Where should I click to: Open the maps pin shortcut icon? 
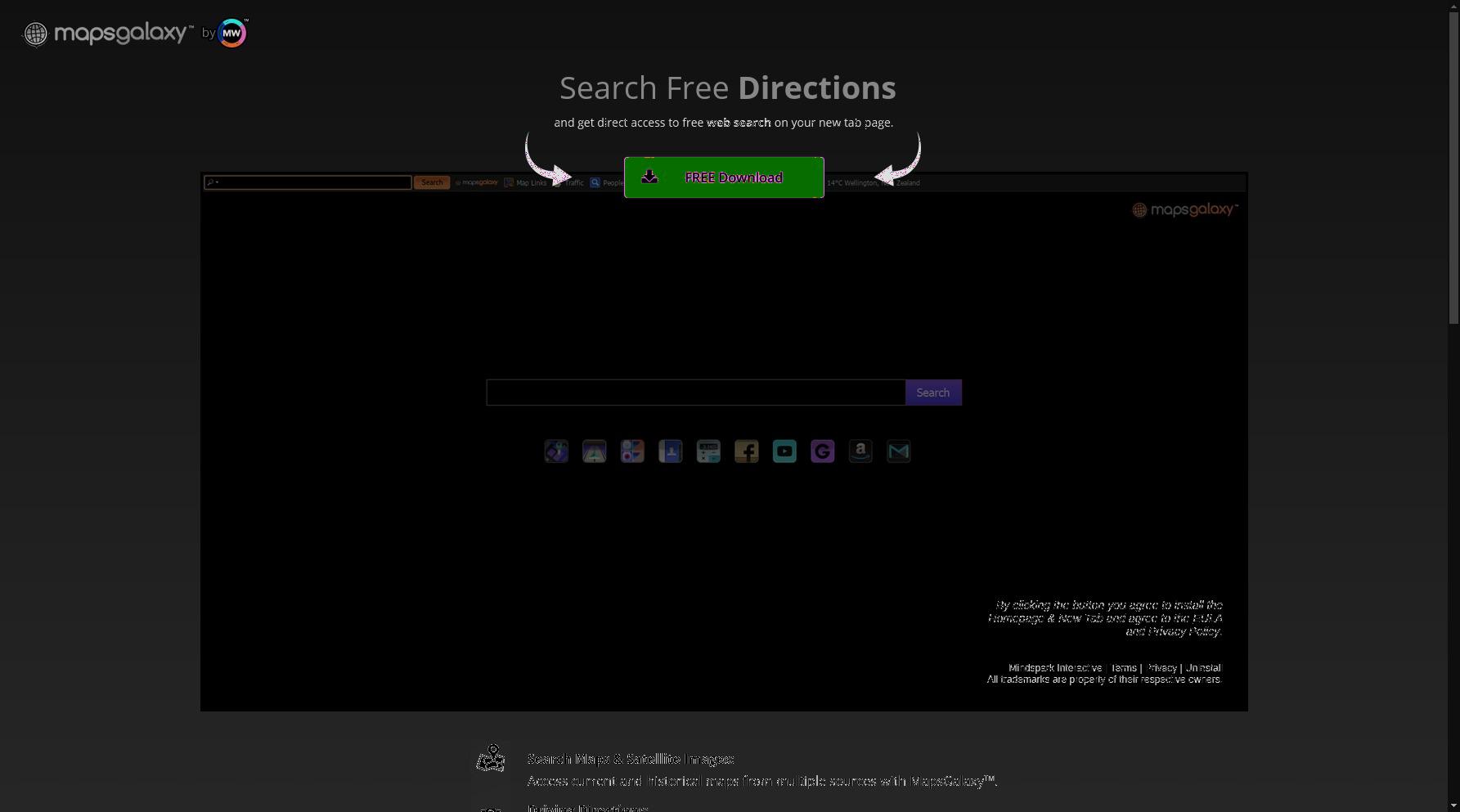click(556, 451)
